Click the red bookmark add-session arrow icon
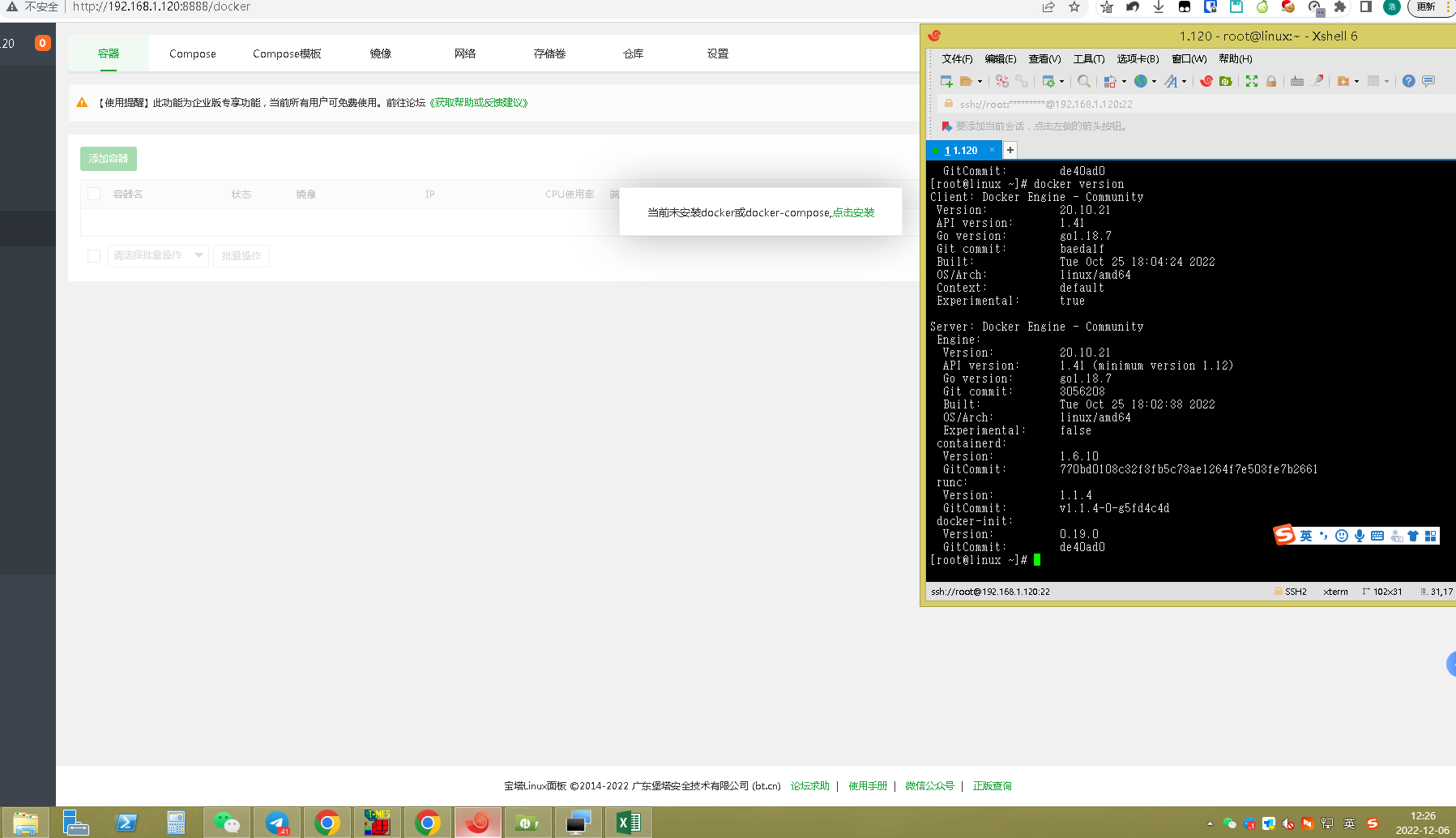 946,126
